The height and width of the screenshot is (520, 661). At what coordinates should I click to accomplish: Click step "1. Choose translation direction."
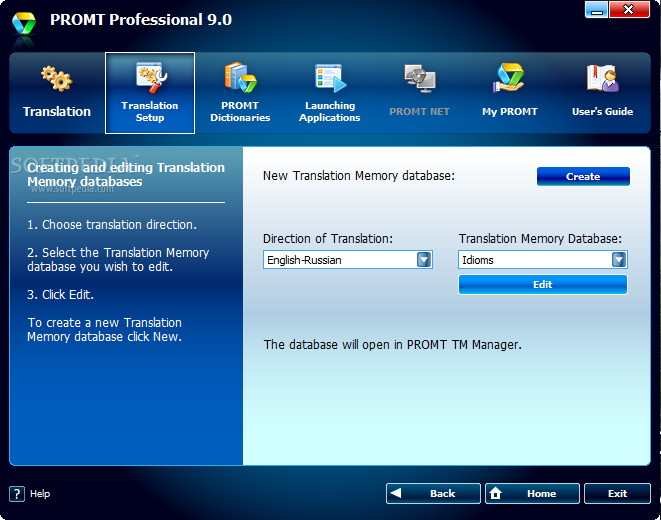112,225
